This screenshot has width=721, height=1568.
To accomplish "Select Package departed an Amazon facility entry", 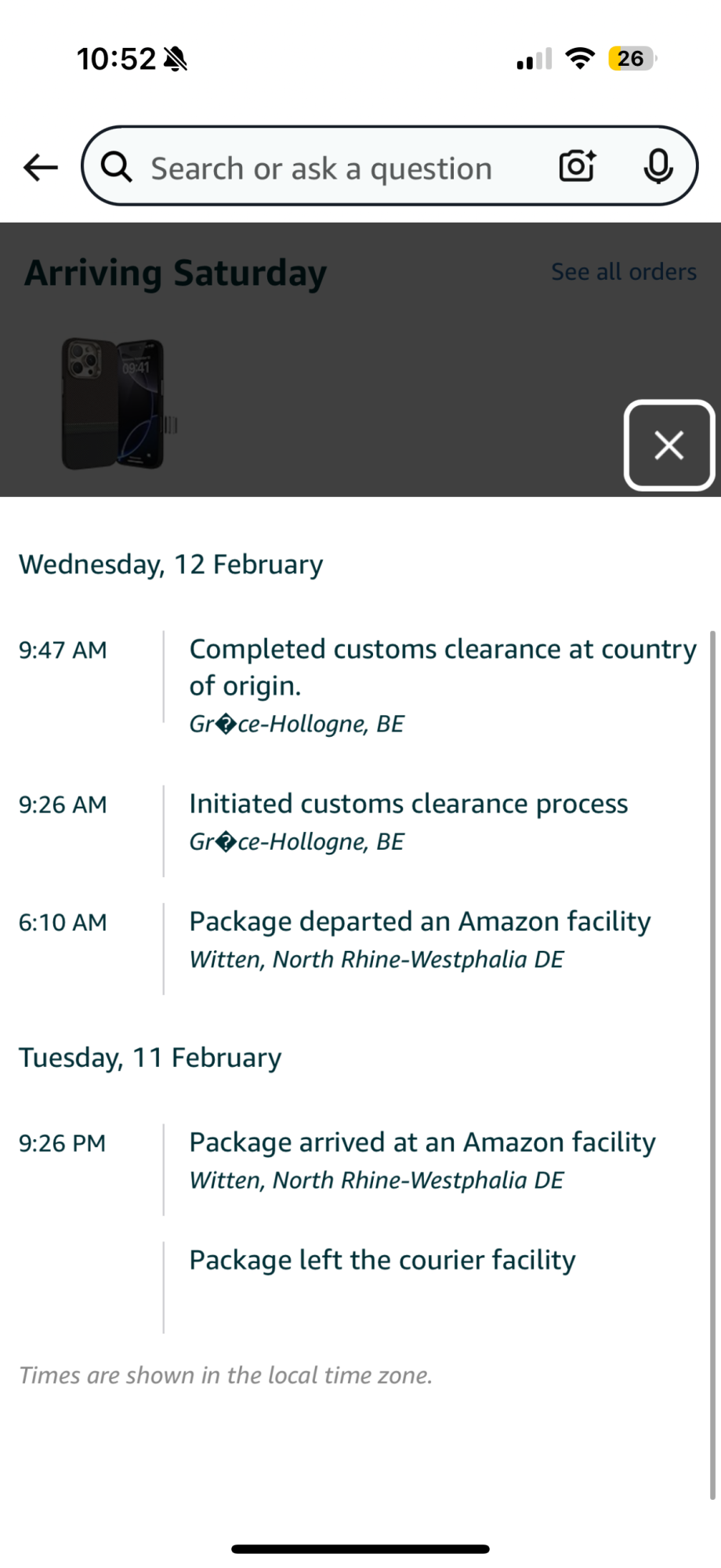I will [x=420, y=939].
